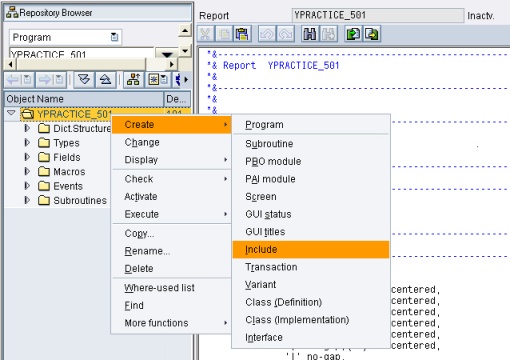This screenshot has width=510, height=360.
Task: Click the Copy icon in editor toolbar
Action: [x=224, y=34]
